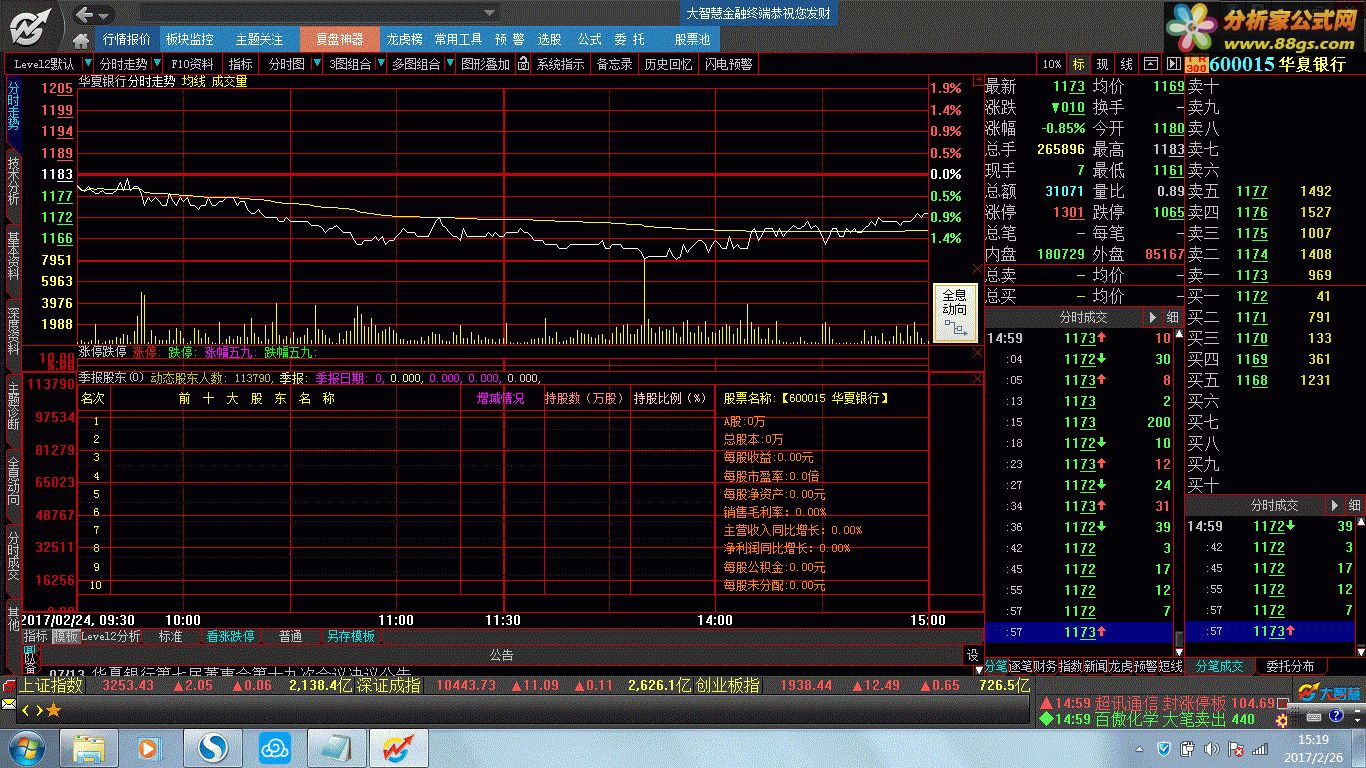Click the left arrow on bottom ticker bar
The image size is (1366, 768).
coord(26,710)
